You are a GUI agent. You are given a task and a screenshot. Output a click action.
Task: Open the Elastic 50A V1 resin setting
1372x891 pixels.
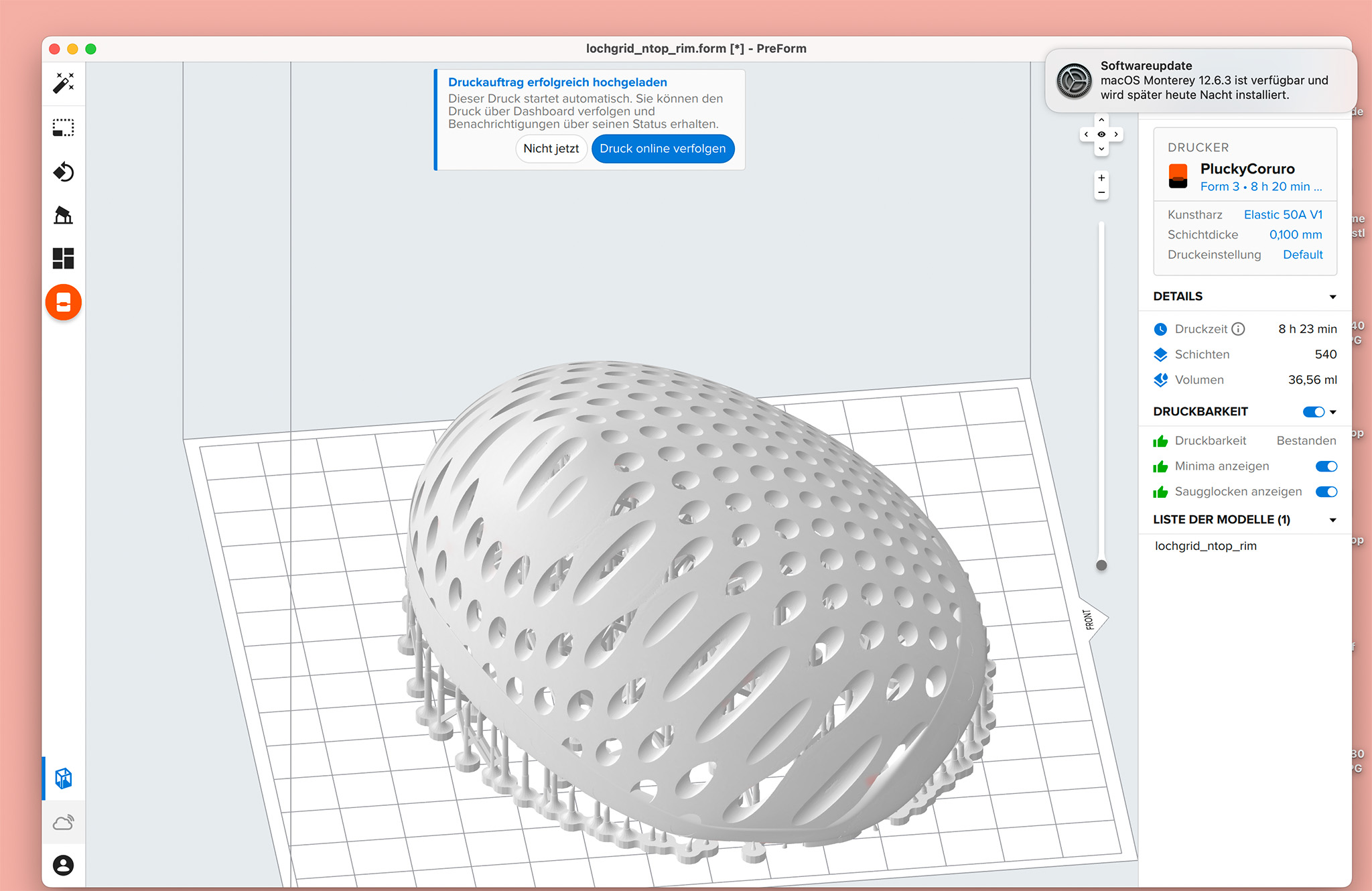tap(1282, 214)
